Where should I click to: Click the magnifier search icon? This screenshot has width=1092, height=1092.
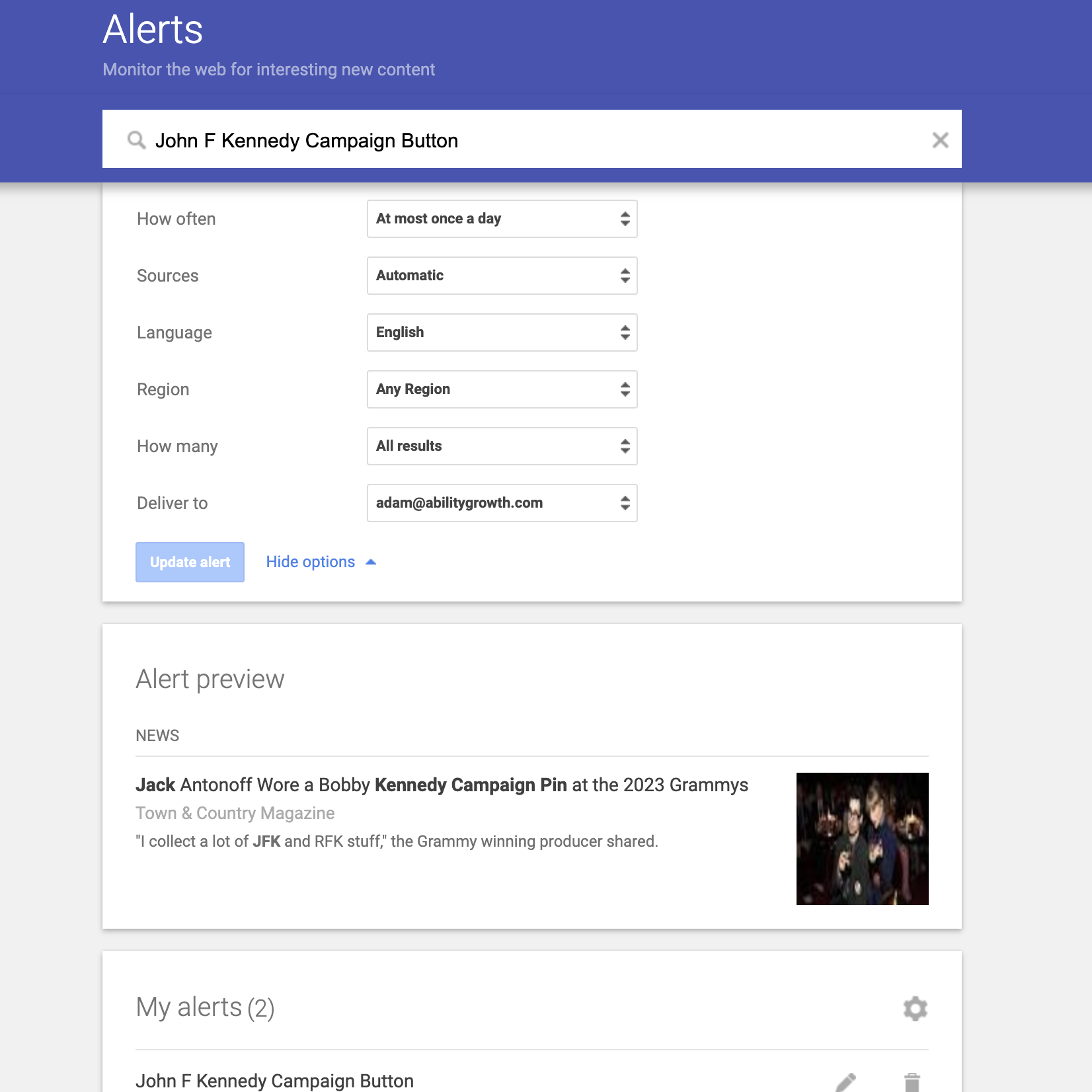point(136,140)
